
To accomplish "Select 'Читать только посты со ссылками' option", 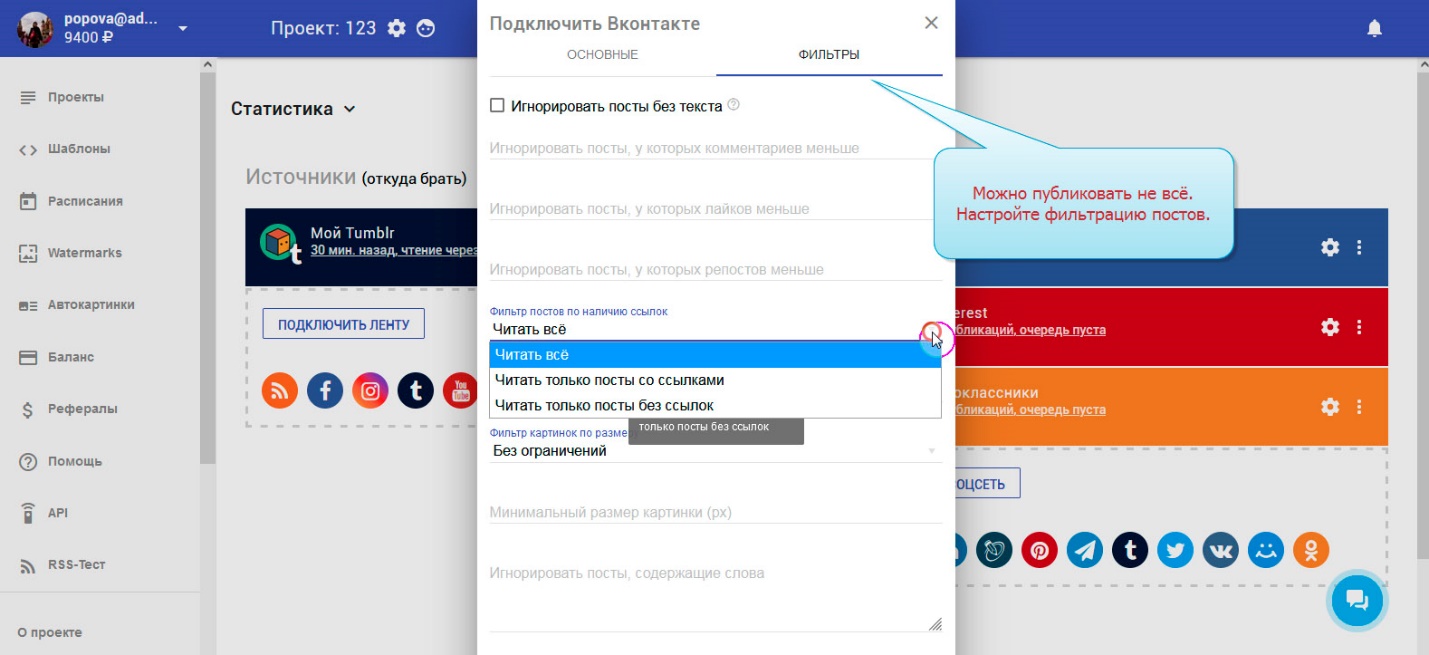I will (x=609, y=380).
